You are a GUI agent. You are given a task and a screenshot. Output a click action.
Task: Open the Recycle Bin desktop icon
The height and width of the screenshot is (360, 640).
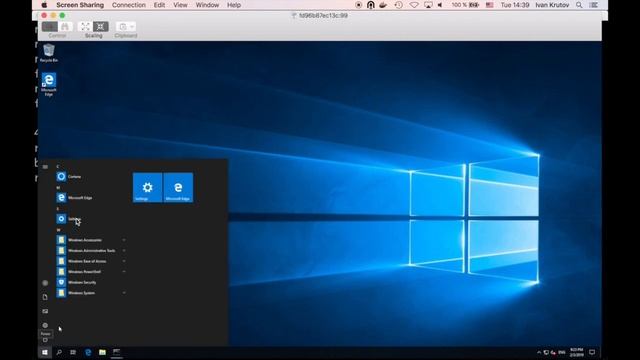[x=49, y=53]
